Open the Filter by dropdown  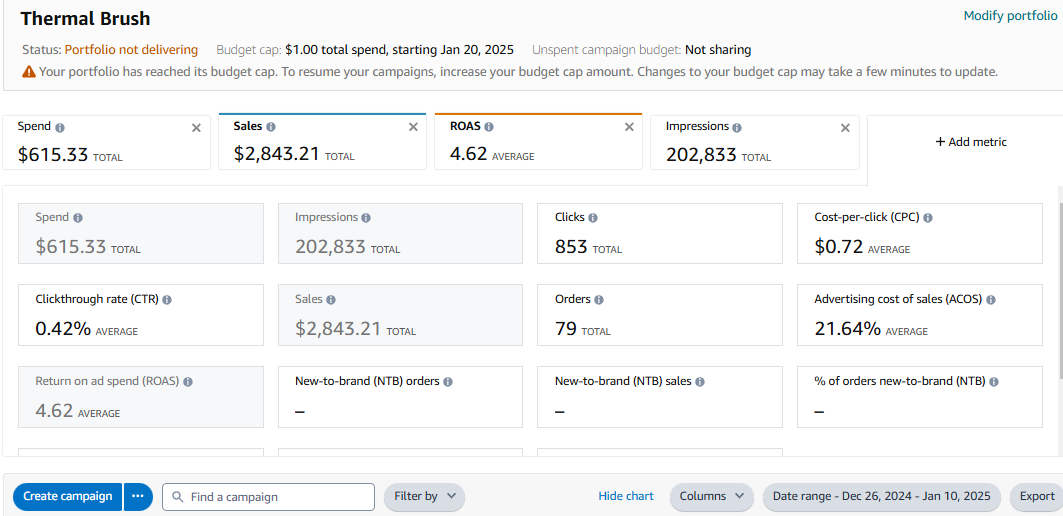pos(424,496)
